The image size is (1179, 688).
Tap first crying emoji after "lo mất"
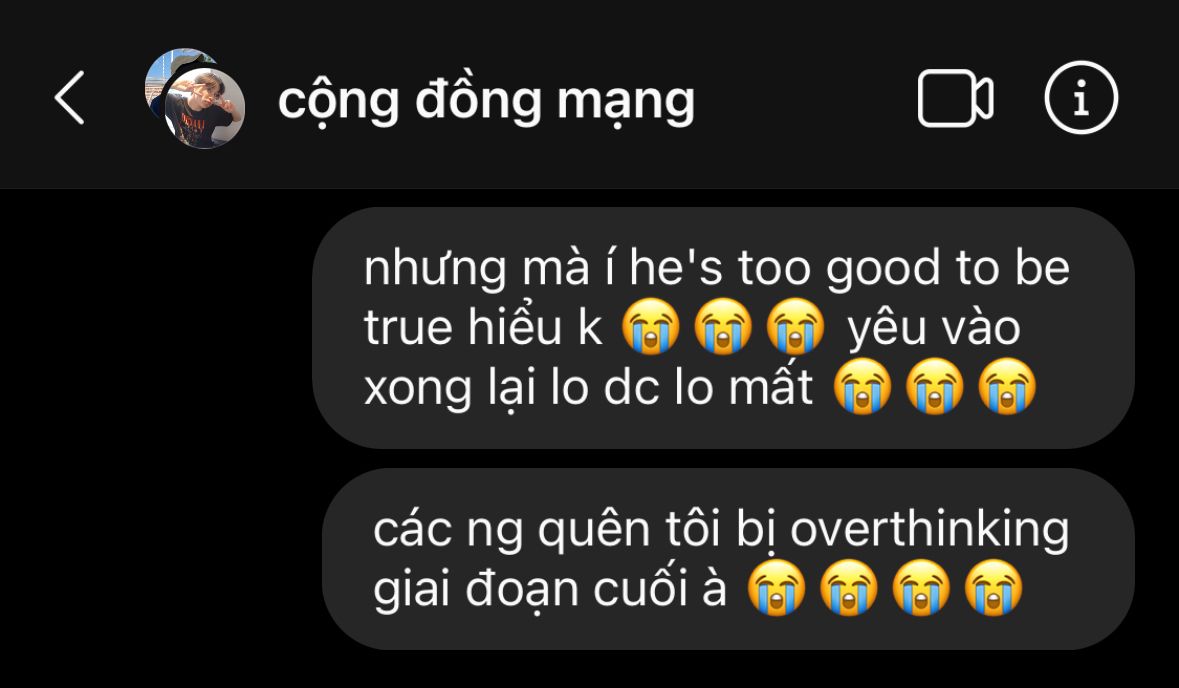tap(862, 386)
